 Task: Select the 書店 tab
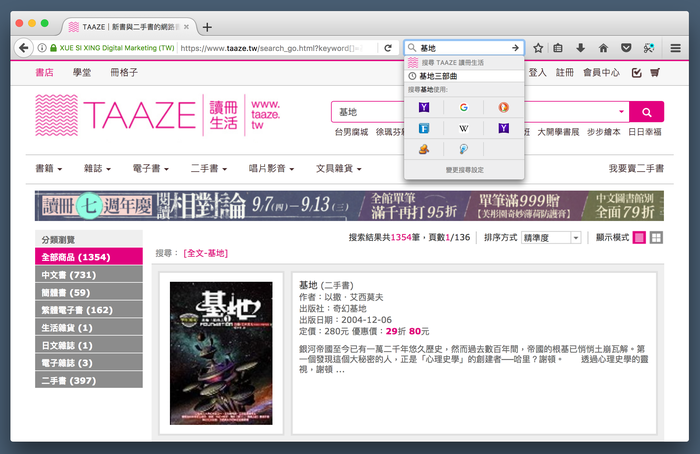(45, 72)
